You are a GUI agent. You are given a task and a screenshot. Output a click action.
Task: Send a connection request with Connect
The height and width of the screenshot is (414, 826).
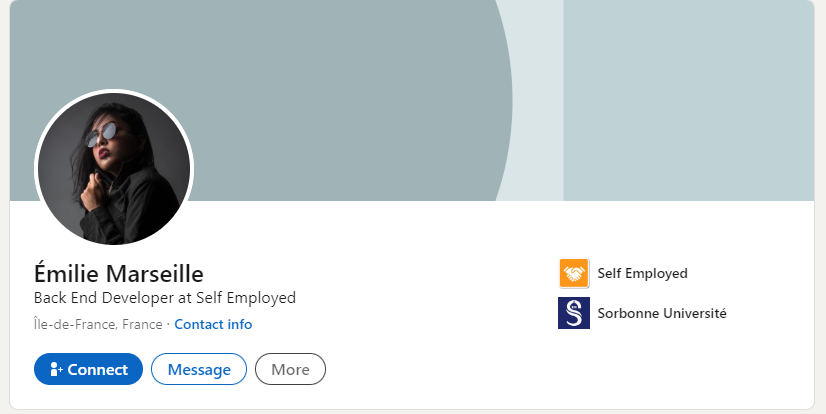pos(88,369)
